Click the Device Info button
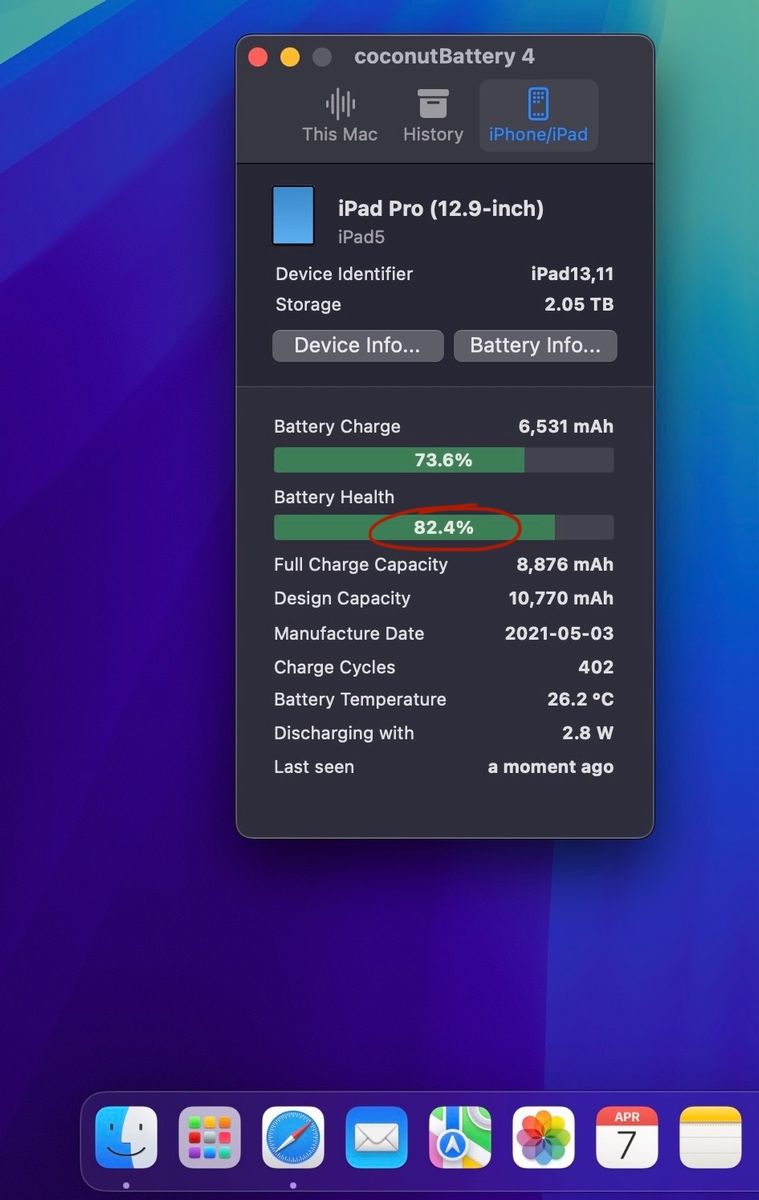The width and height of the screenshot is (759, 1200). (357, 346)
